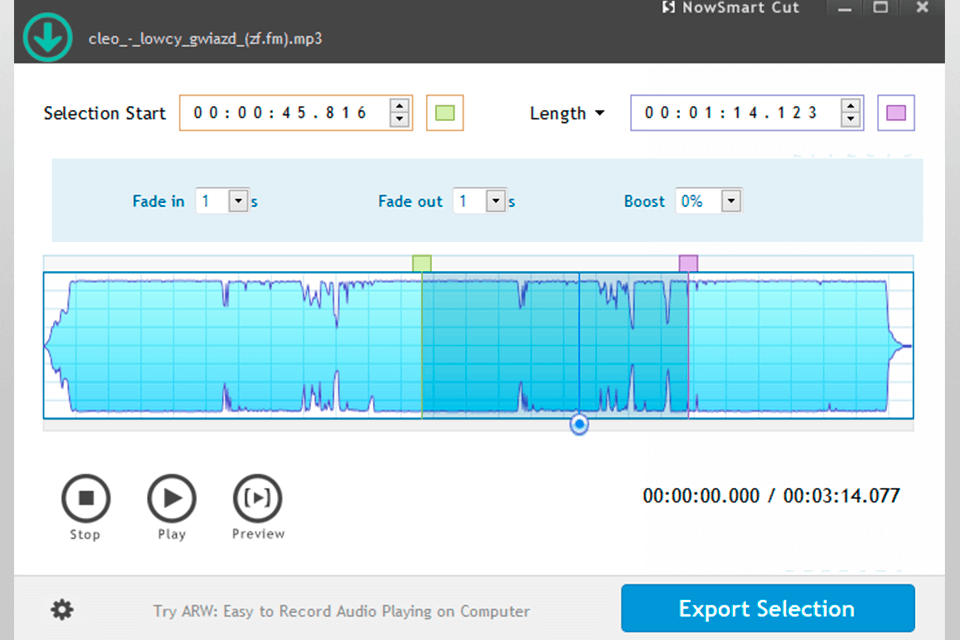
Task: Click the blue playhead position handle
Action: click(579, 424)
